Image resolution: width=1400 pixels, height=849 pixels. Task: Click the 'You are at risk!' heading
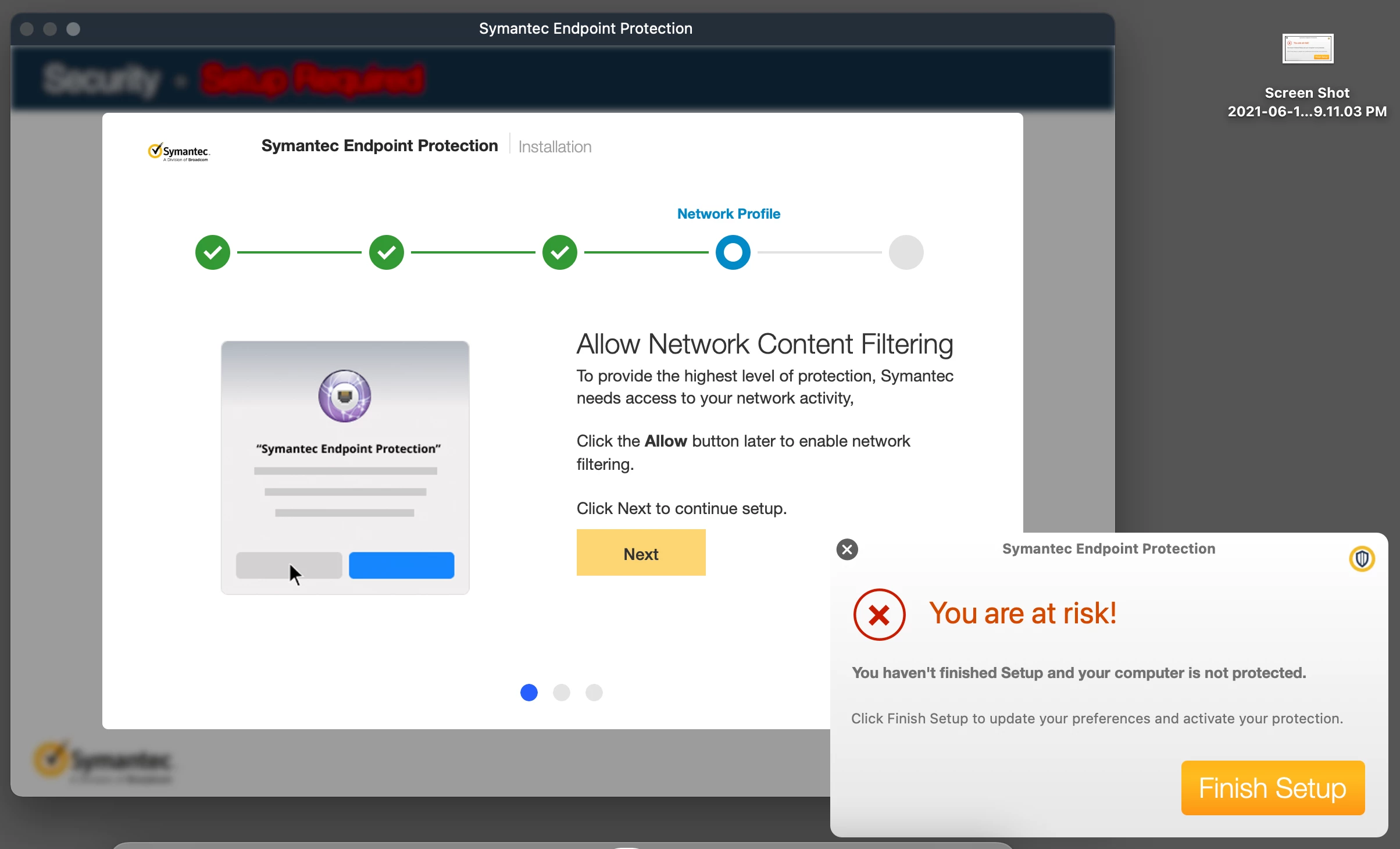click(x=1023, y=613)
